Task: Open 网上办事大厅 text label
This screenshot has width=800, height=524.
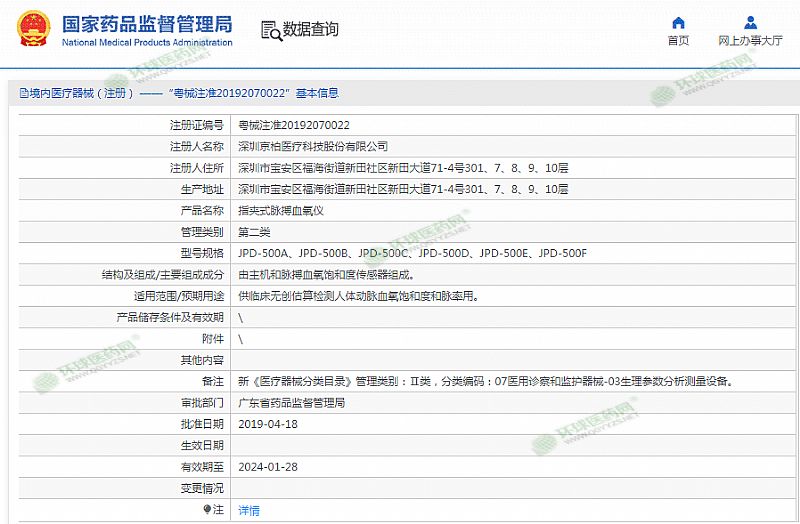Action: pos(750,41)
